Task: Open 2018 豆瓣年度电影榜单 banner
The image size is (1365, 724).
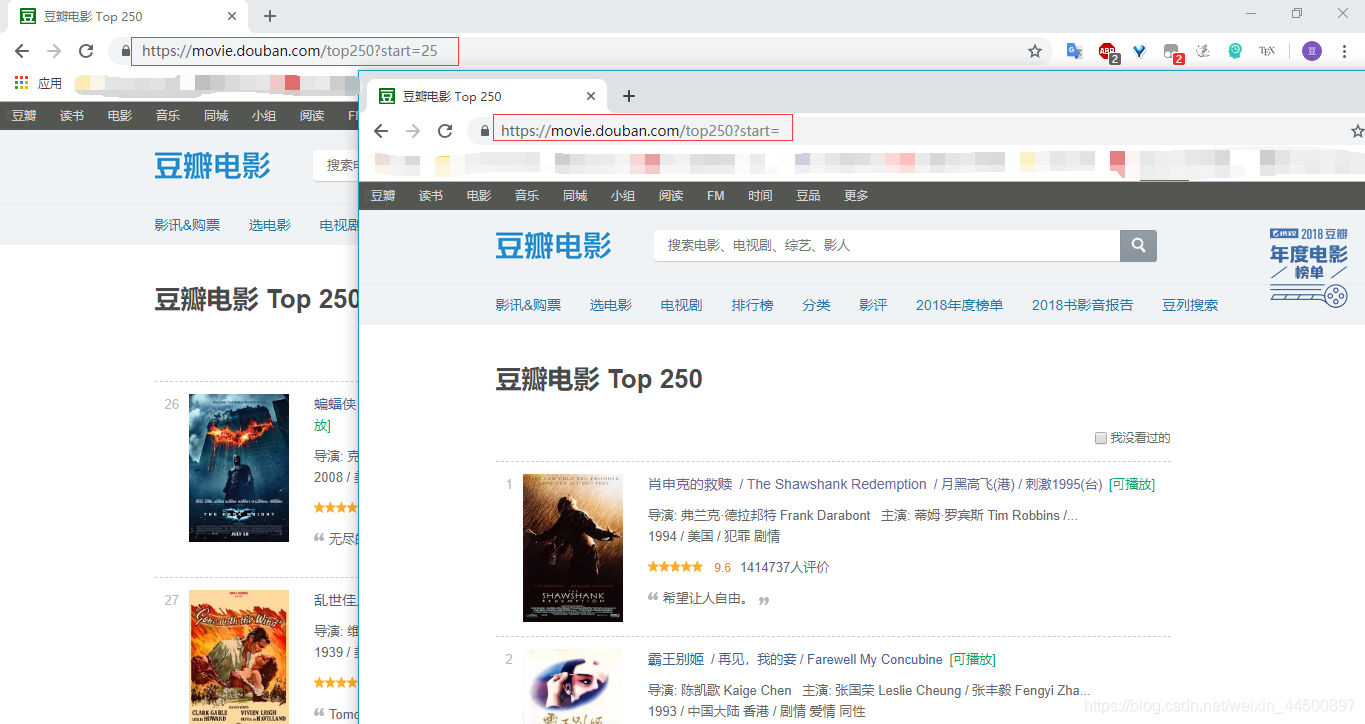Action: pyautogui.click(x=1309, y=267)
